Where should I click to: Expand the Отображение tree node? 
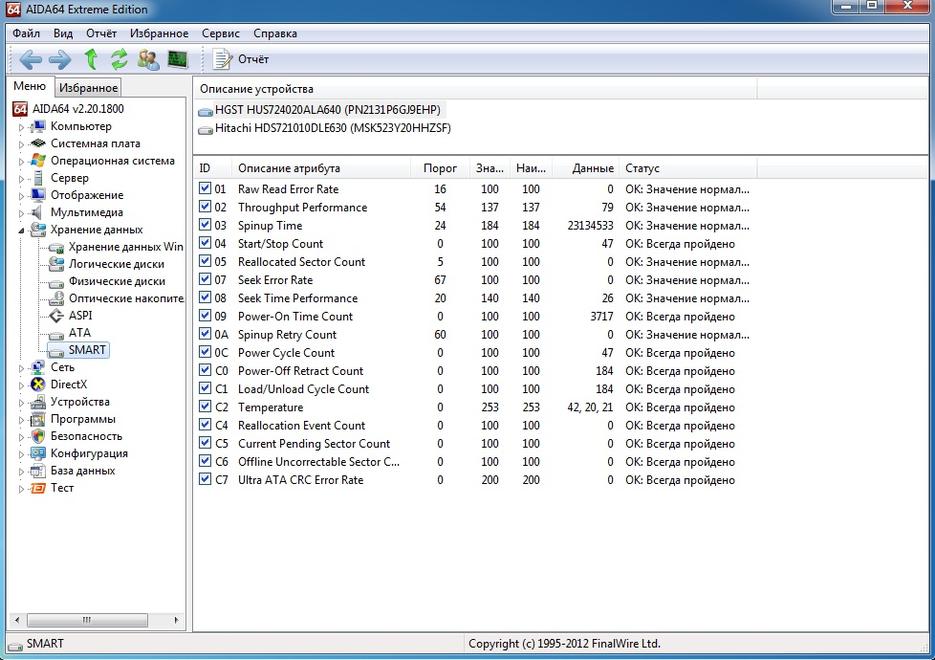(21, 196)
